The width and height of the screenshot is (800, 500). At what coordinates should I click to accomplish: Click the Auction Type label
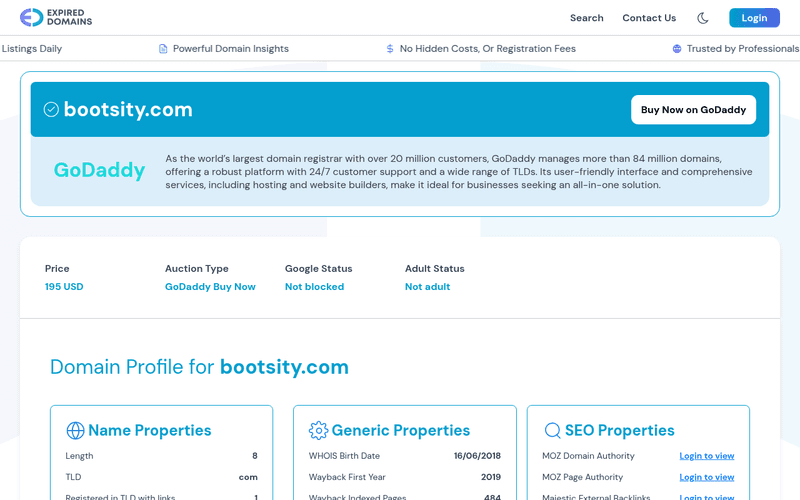click(x=196, y=268)
